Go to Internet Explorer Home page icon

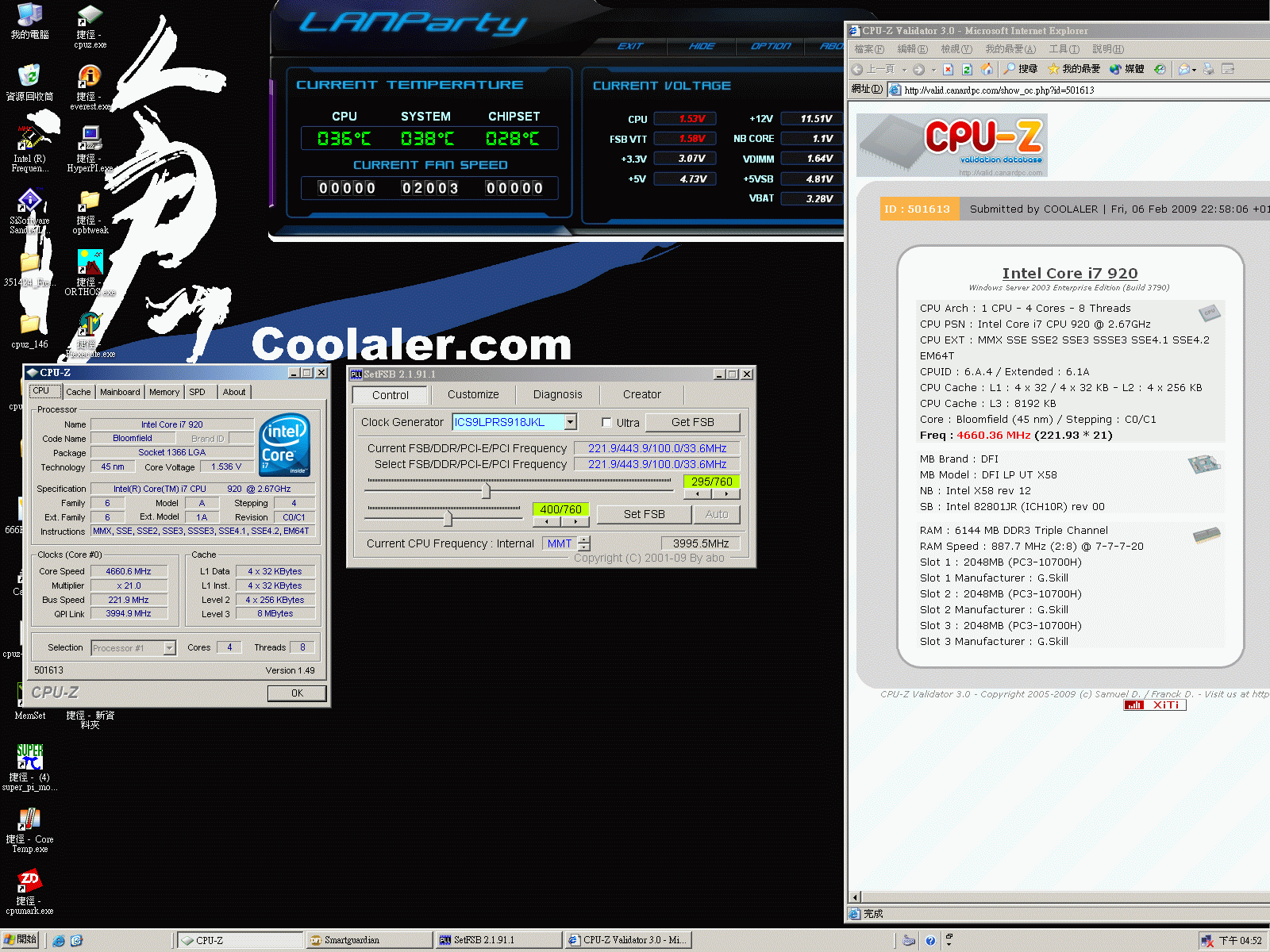987,69
